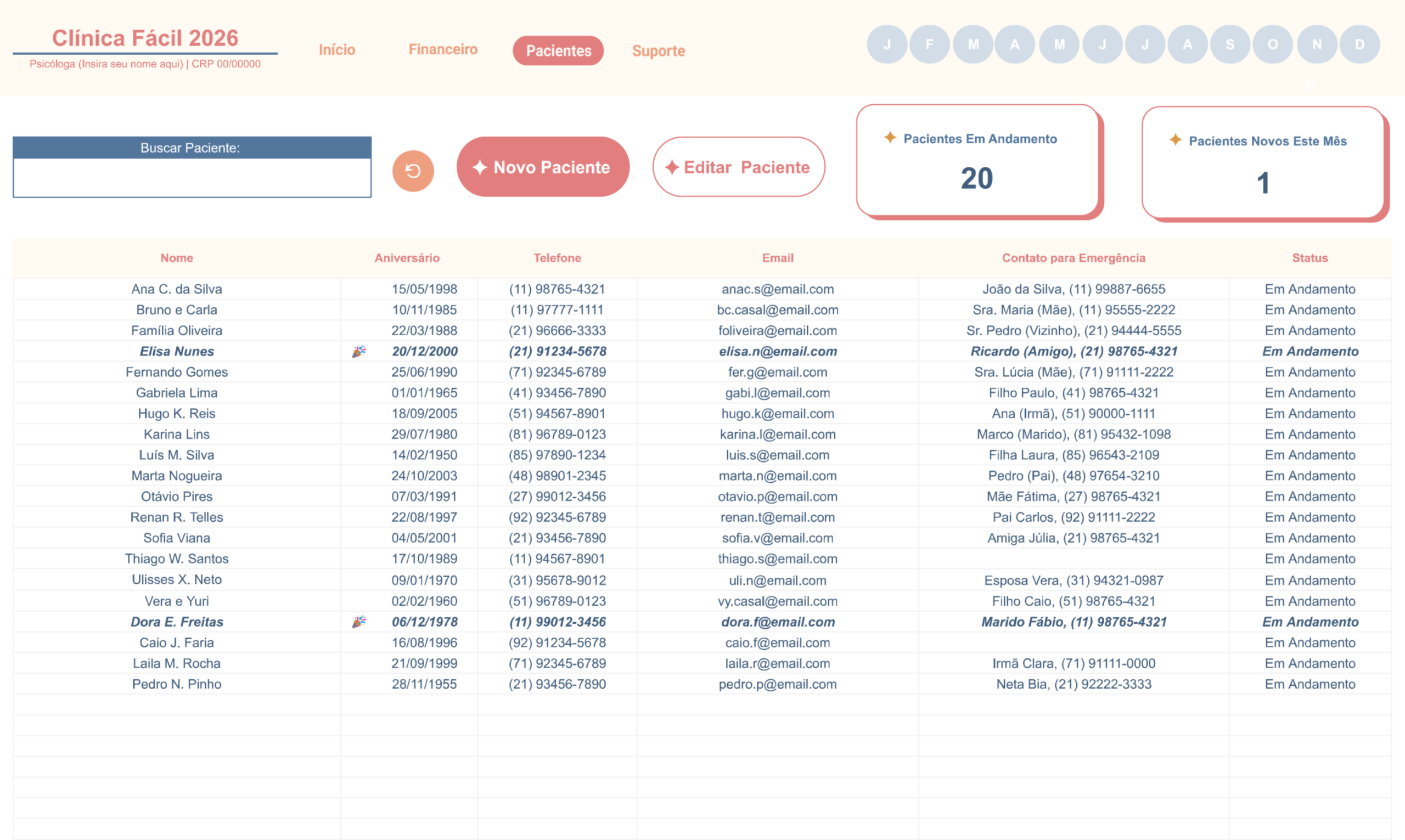
Task: Click the party icon beside Dora E. Freitas' birthday
Action: coord(359,622)
